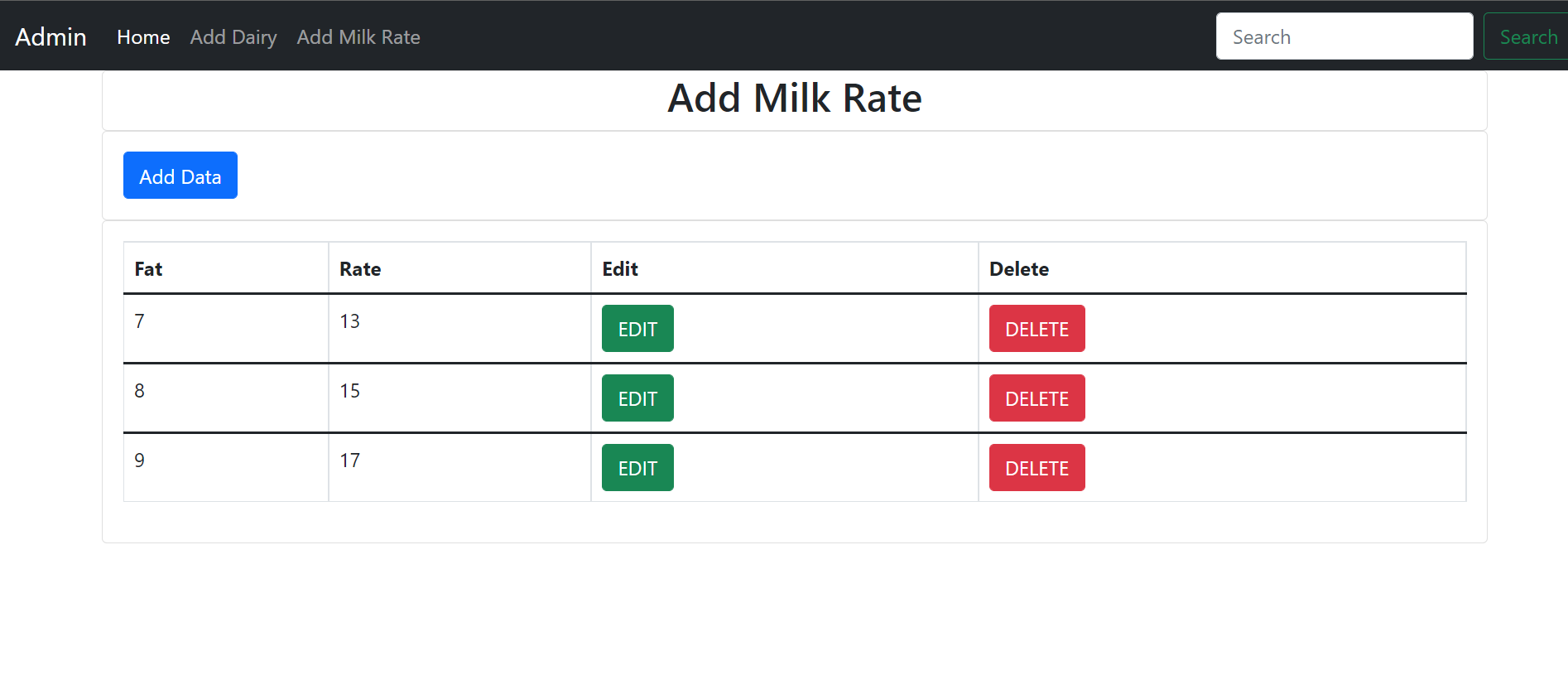Click the Edit column header
The image size is (1568, 675).
619,268
